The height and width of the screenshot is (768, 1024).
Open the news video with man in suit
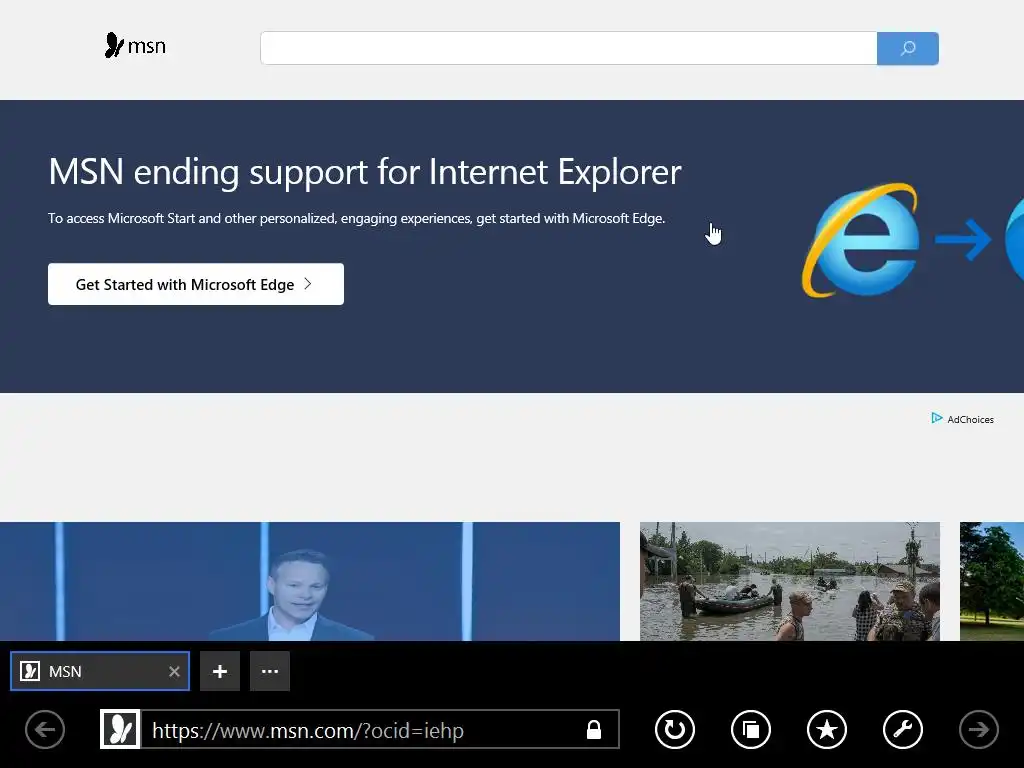310,581
